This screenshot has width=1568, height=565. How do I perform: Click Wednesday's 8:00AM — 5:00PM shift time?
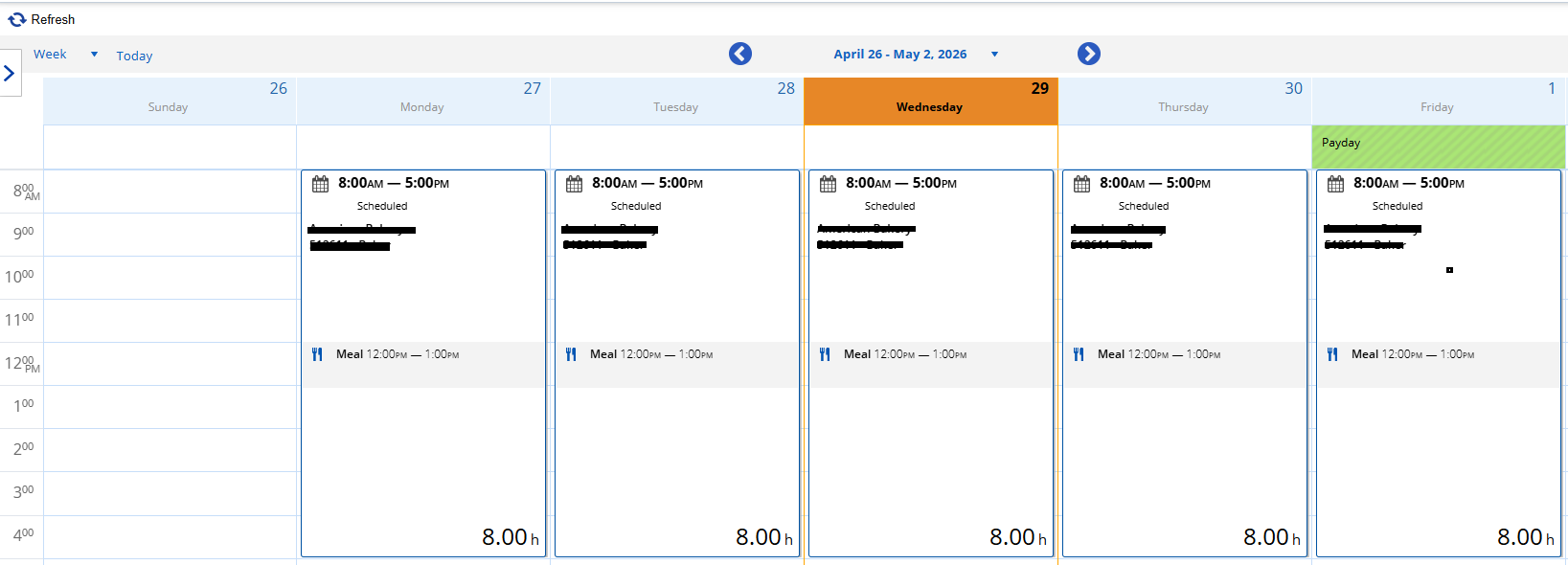(901, 183)
